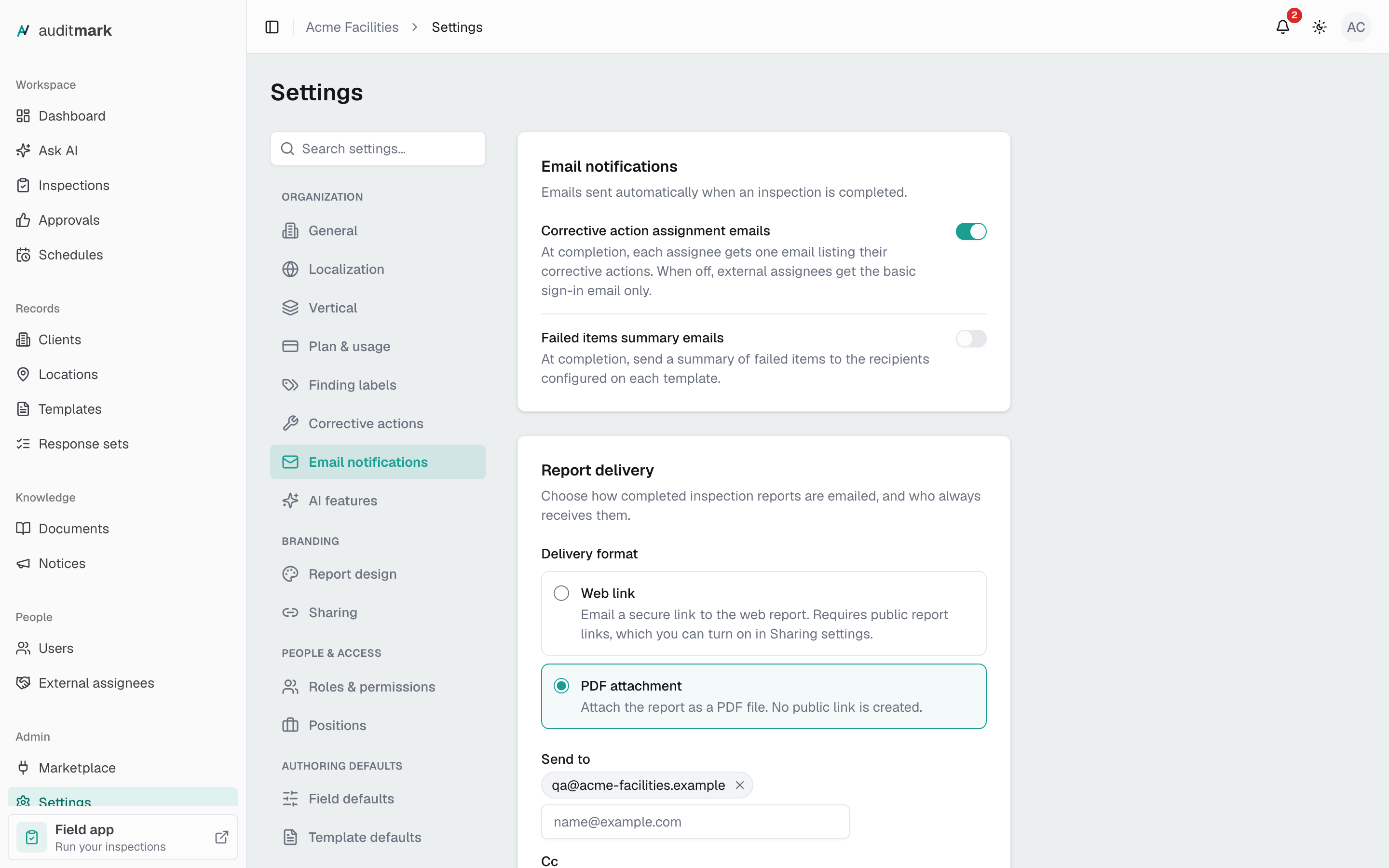Open Field app external link icon

221,837
